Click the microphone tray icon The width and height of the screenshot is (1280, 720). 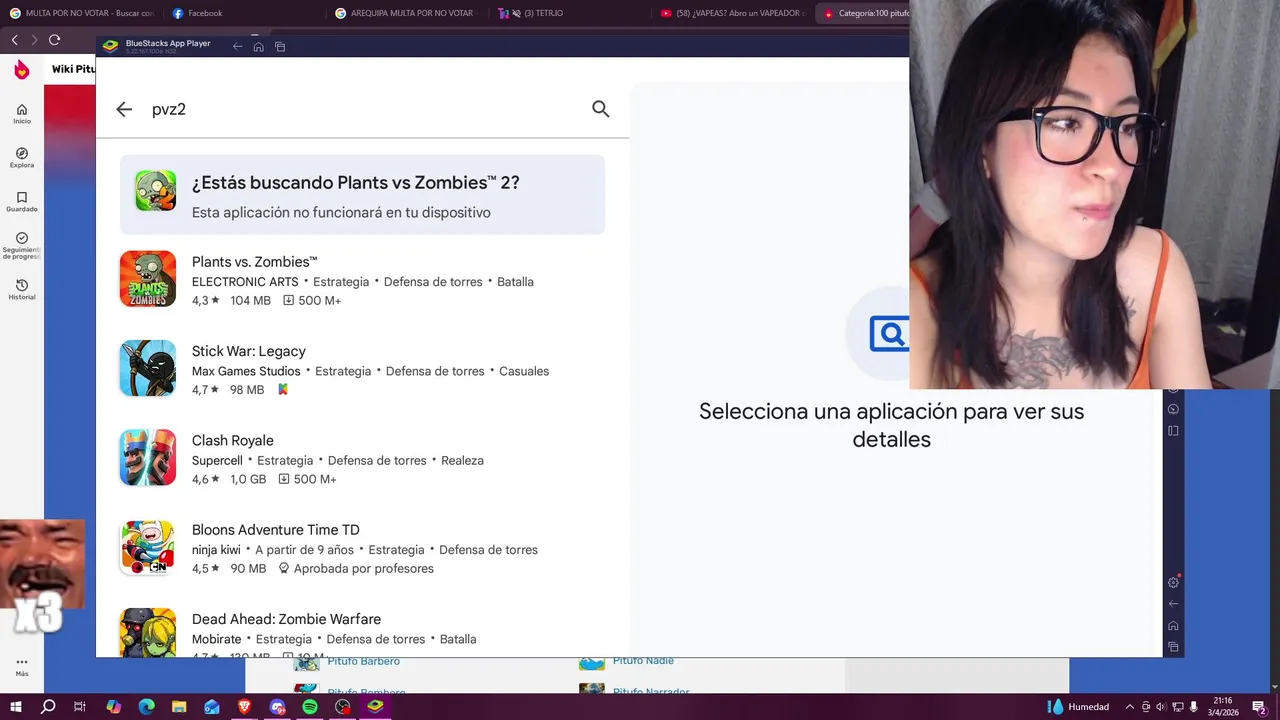[1193, 707]
